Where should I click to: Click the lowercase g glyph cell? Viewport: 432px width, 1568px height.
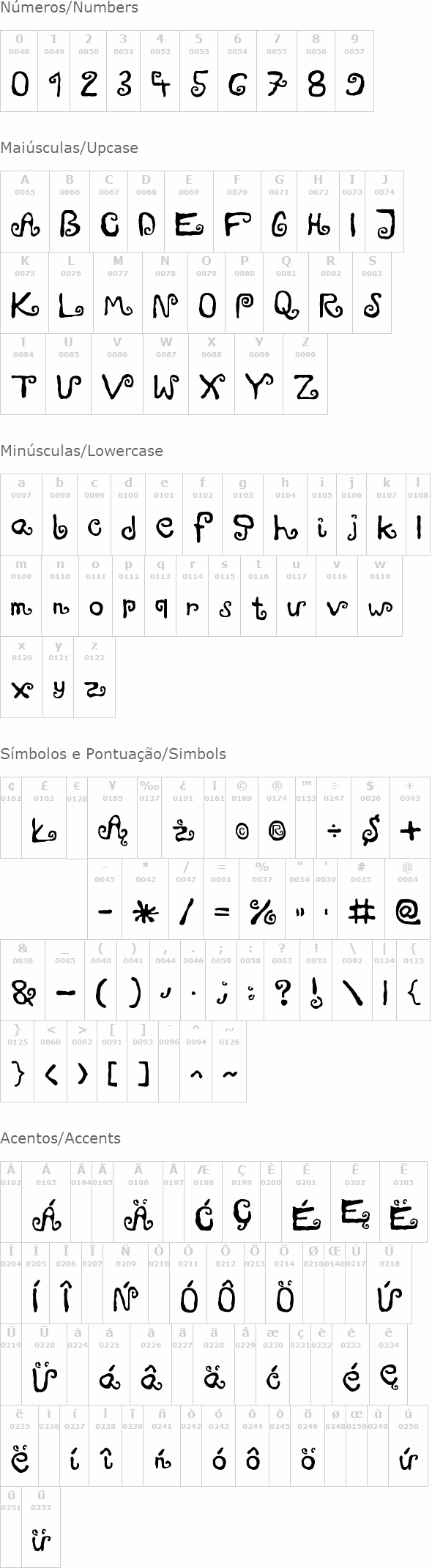[243, 515]
